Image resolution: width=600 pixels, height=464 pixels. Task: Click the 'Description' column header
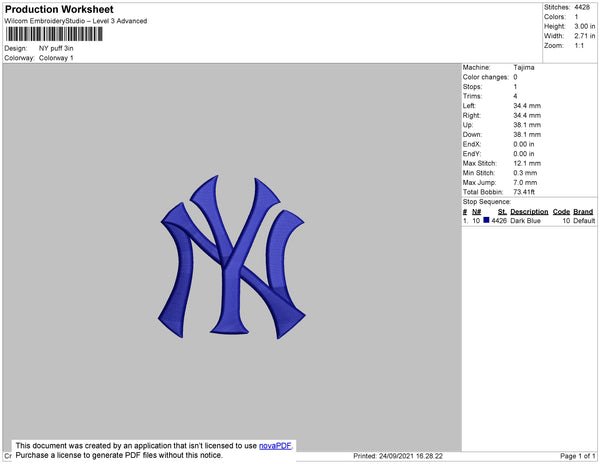pos(529,212)
